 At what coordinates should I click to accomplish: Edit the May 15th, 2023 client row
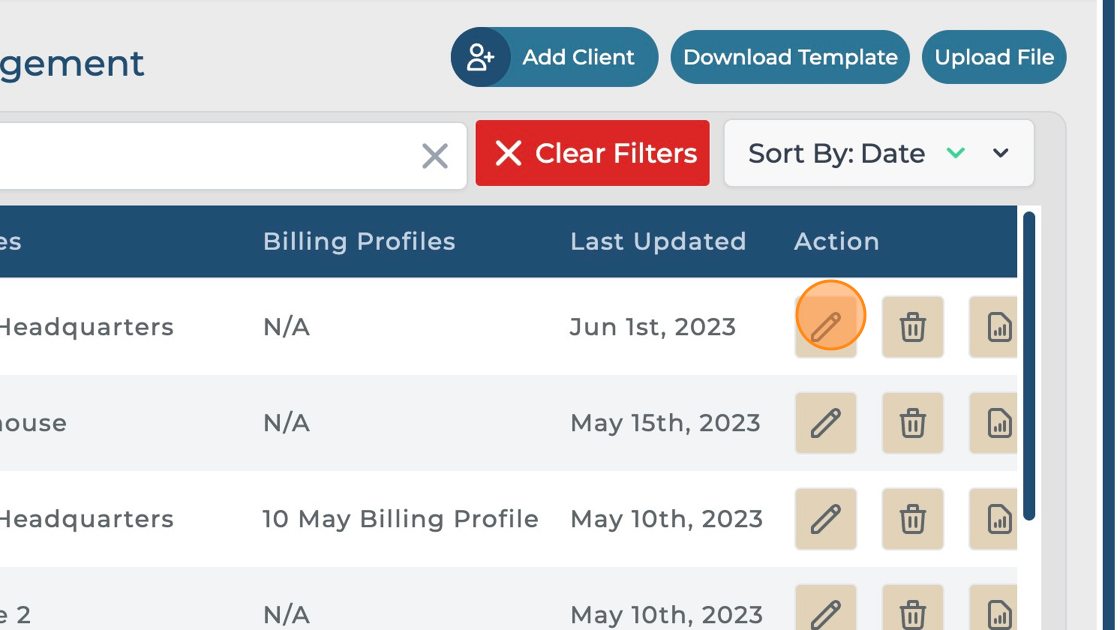[826, 423]
